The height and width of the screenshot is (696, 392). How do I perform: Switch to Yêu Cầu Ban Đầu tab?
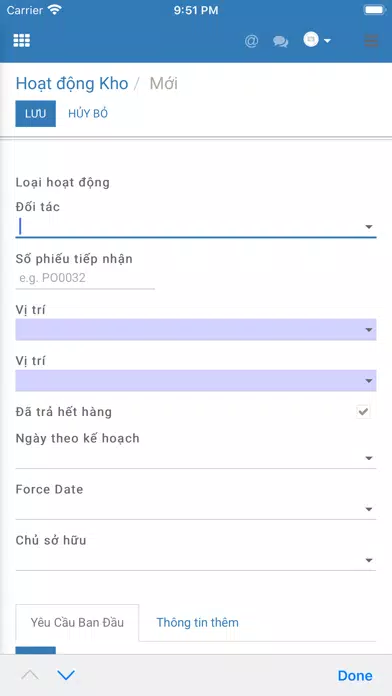coord(77,622)
